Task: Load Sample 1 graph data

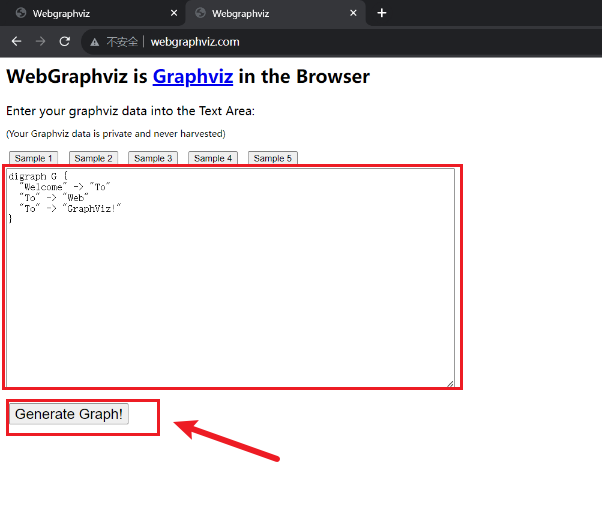Action: (x=33, y=158)
